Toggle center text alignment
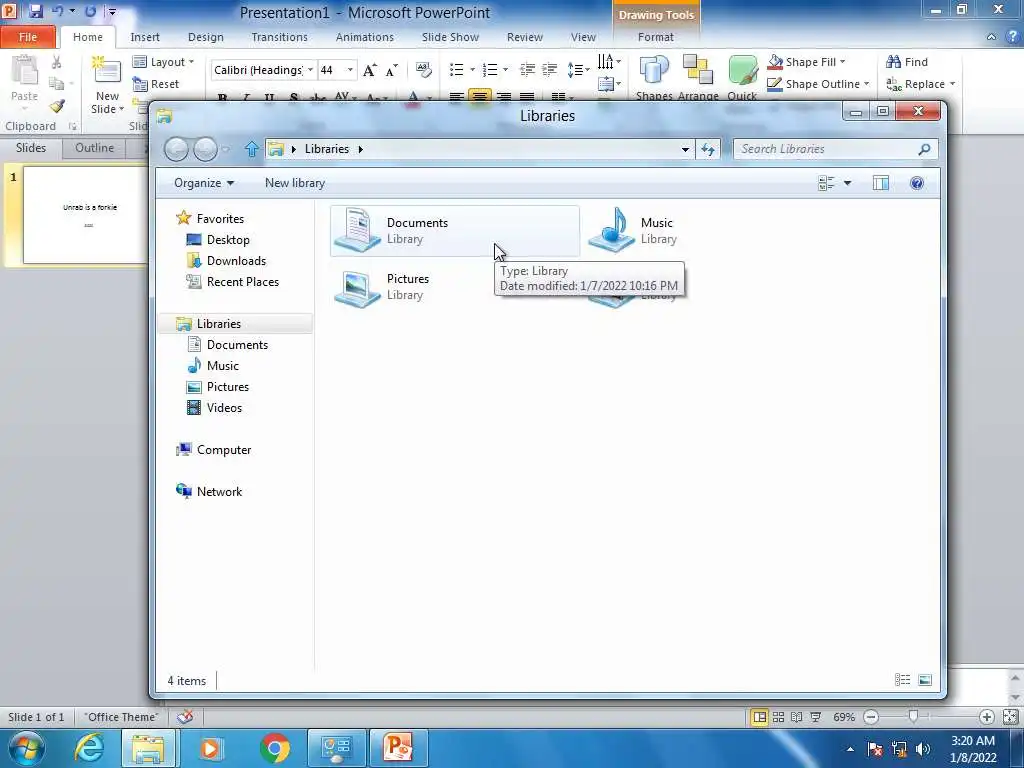 pyautogui.click(x=479, y=97)
